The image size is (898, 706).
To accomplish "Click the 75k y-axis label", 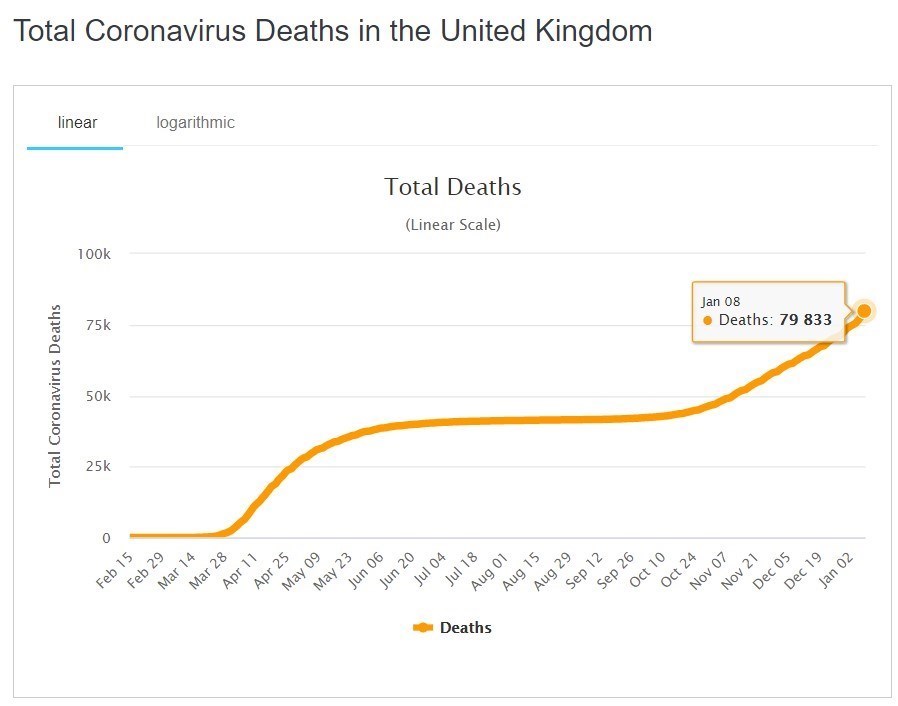I will [96, 325].
